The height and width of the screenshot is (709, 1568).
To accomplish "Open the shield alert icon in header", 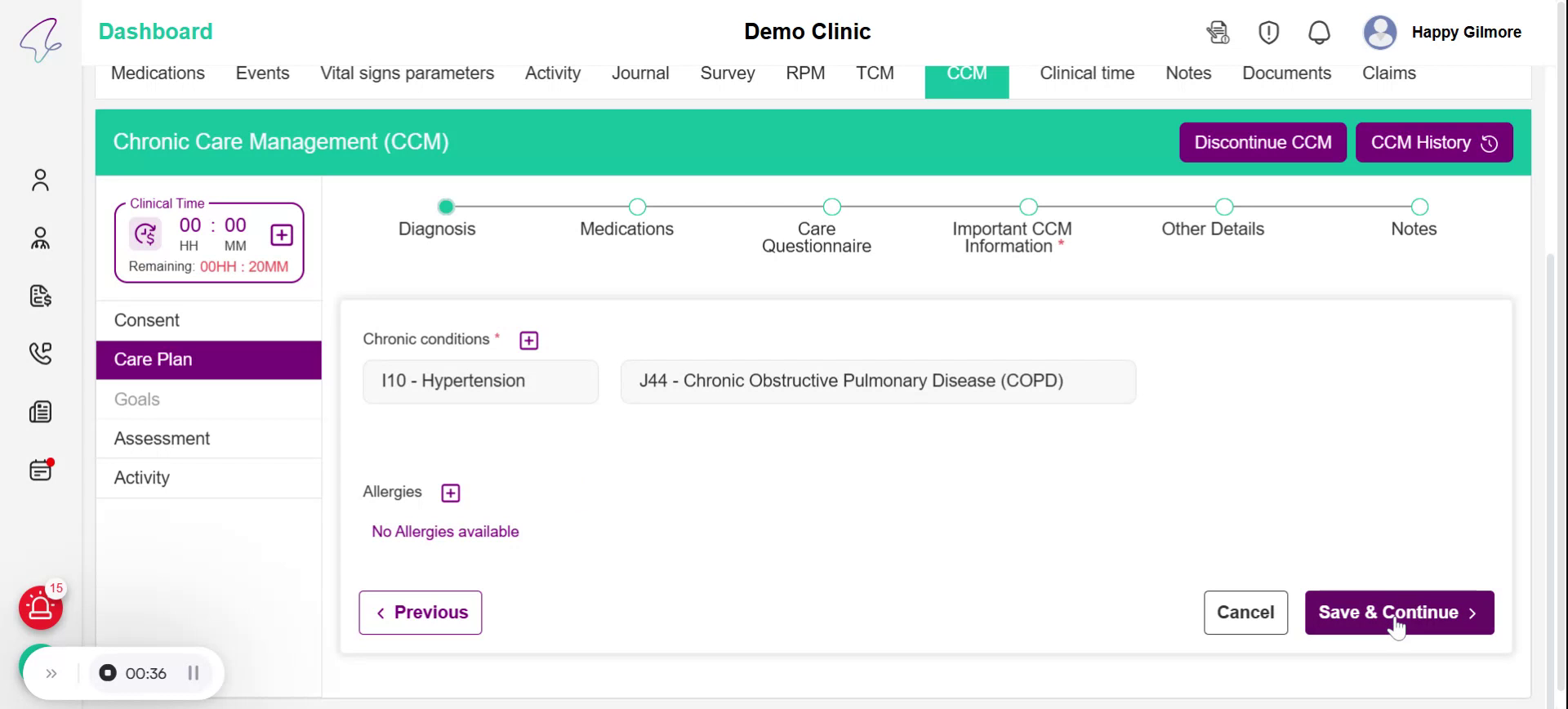I will 1268,33.
